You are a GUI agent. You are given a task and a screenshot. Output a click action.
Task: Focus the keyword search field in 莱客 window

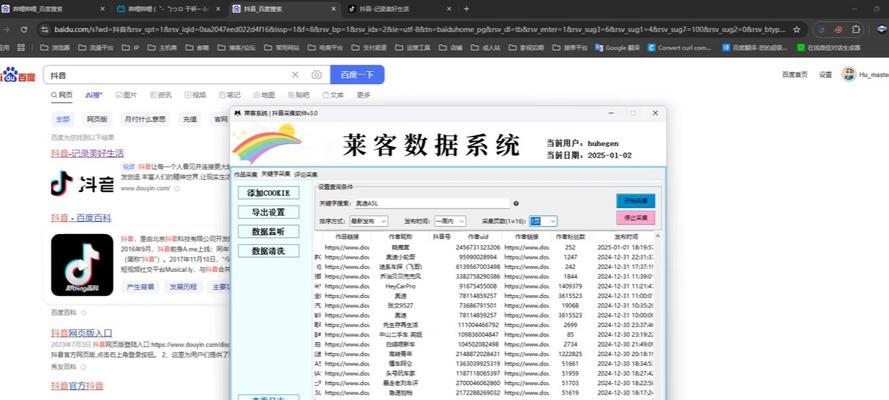432,203
